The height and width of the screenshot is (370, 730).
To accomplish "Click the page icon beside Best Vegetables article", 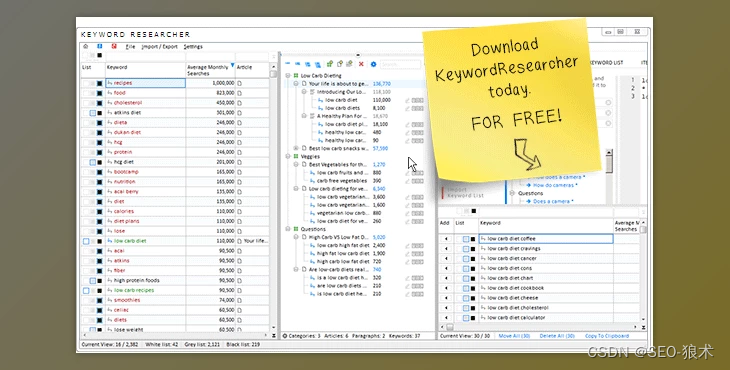I will [x=304, y=165].
